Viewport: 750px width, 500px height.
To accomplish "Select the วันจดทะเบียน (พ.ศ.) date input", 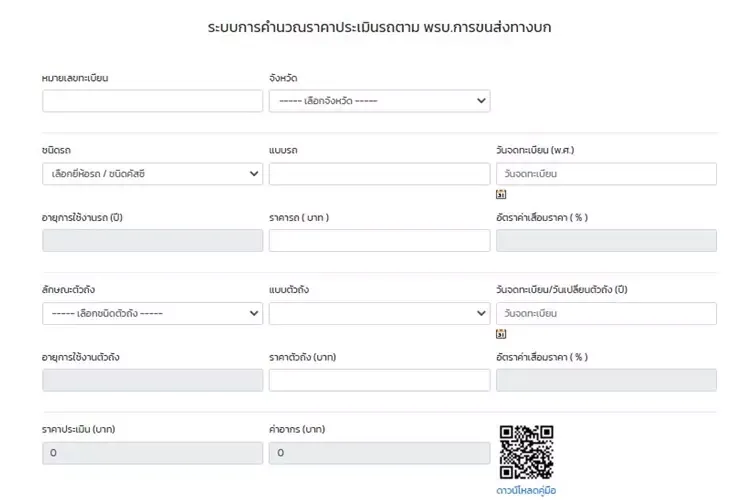I will pyautogui.click(x=606, y=174).
